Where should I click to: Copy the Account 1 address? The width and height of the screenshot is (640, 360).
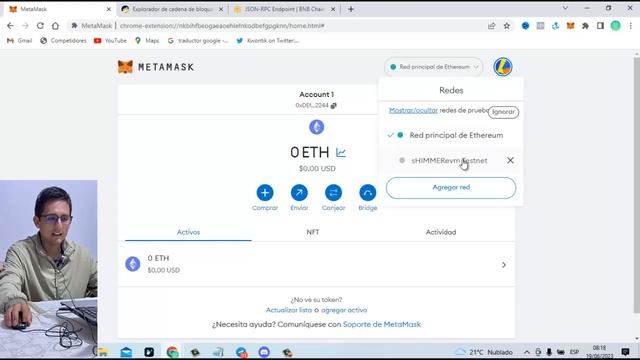[x=333, y=106]
